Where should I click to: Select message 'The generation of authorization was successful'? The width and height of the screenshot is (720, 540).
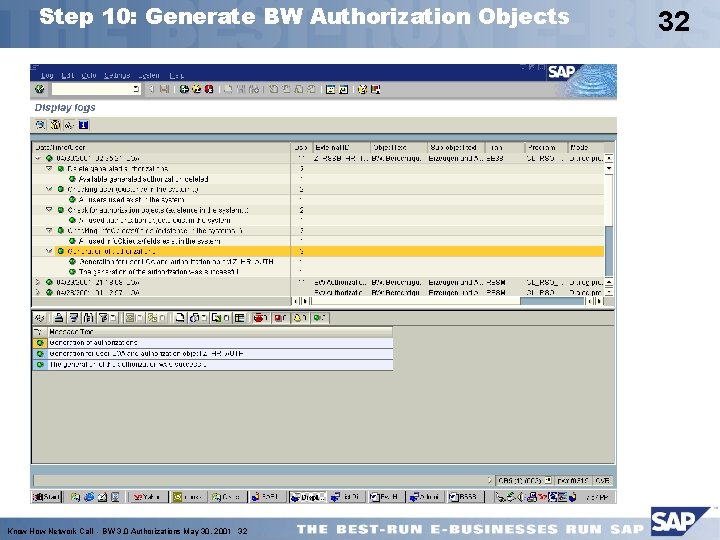pos(220,365)
